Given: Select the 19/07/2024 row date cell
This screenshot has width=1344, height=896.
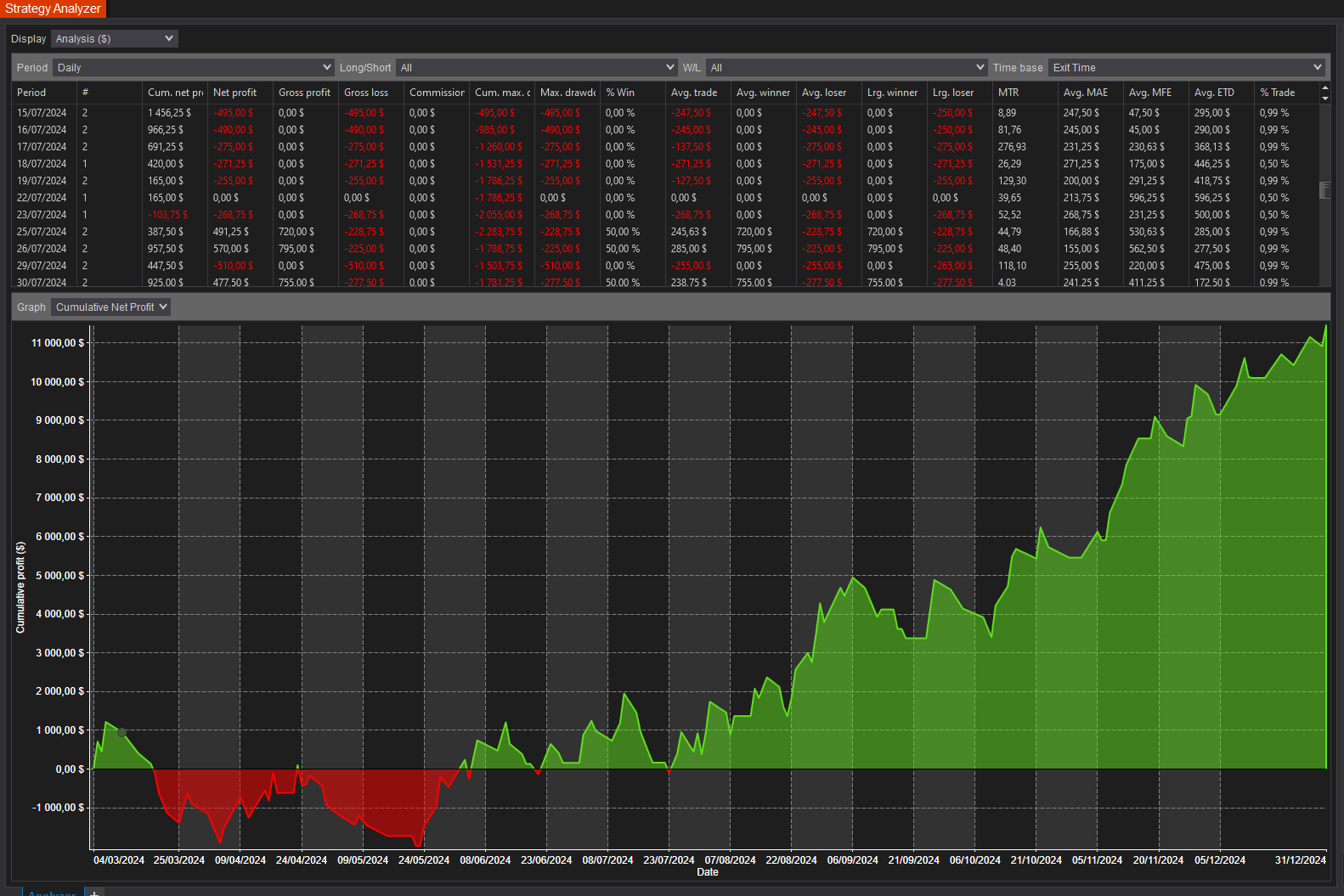Looking at the screenshot, I should pos(42,181).
